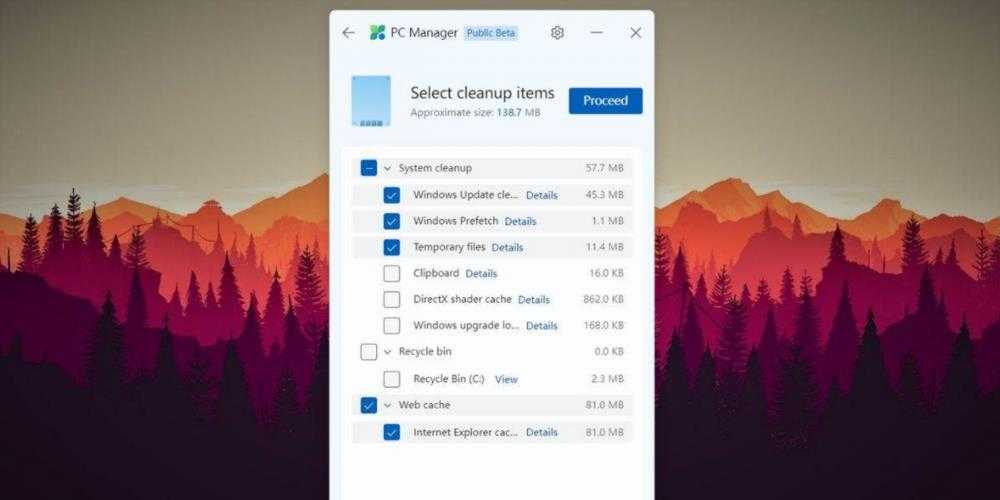The height and width of the screenshot is (500, 1000).
Task: Click the Web cache label
Action: (x=424, y=405)
